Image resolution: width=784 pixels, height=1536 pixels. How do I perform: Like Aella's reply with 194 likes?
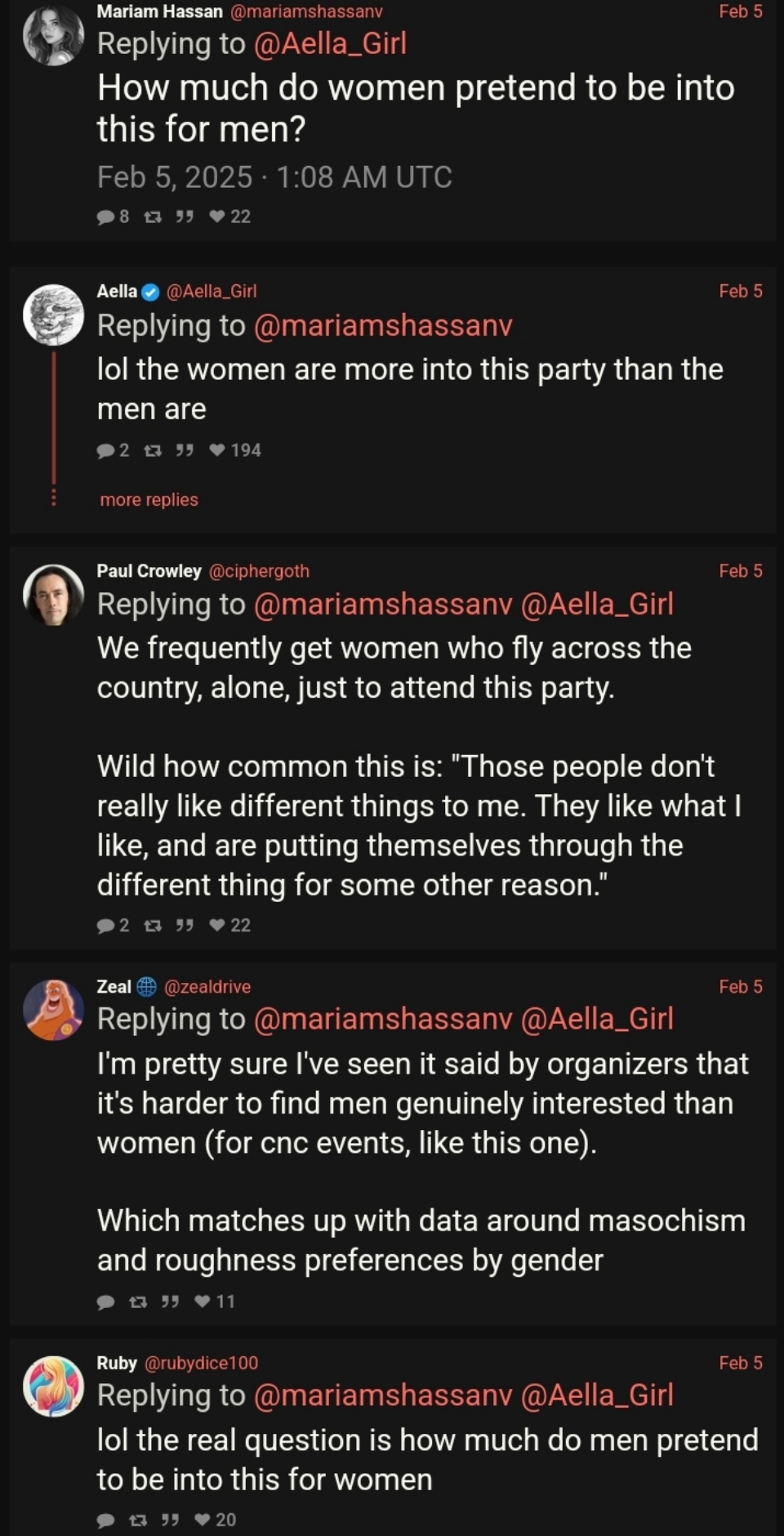pos(217,450)
